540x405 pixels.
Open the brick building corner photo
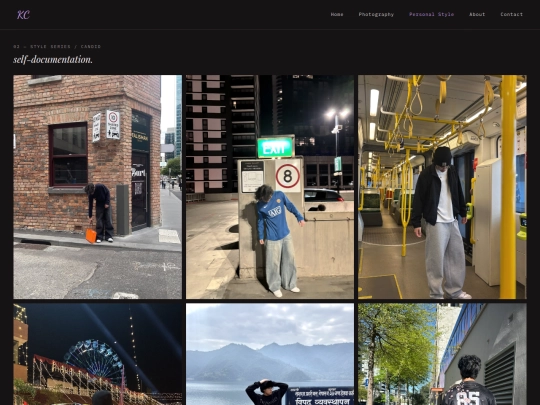(97, 187)
